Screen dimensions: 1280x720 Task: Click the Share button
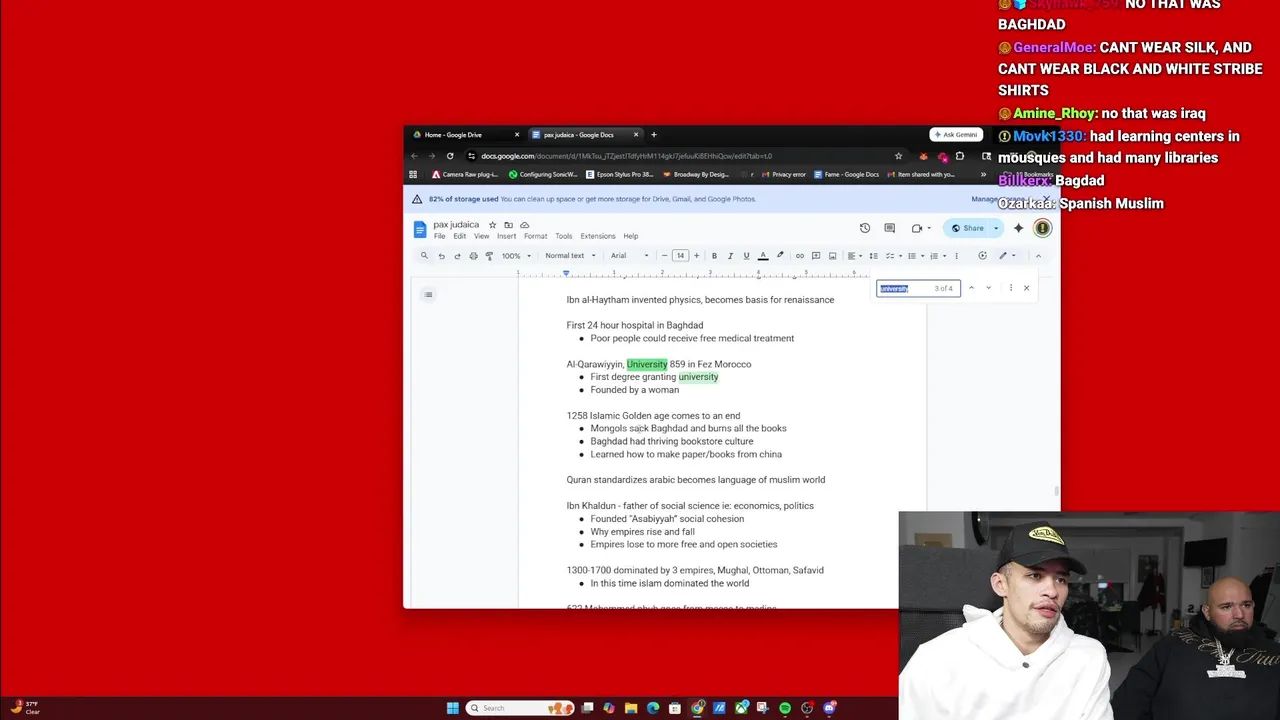click(x=967, y=228)
